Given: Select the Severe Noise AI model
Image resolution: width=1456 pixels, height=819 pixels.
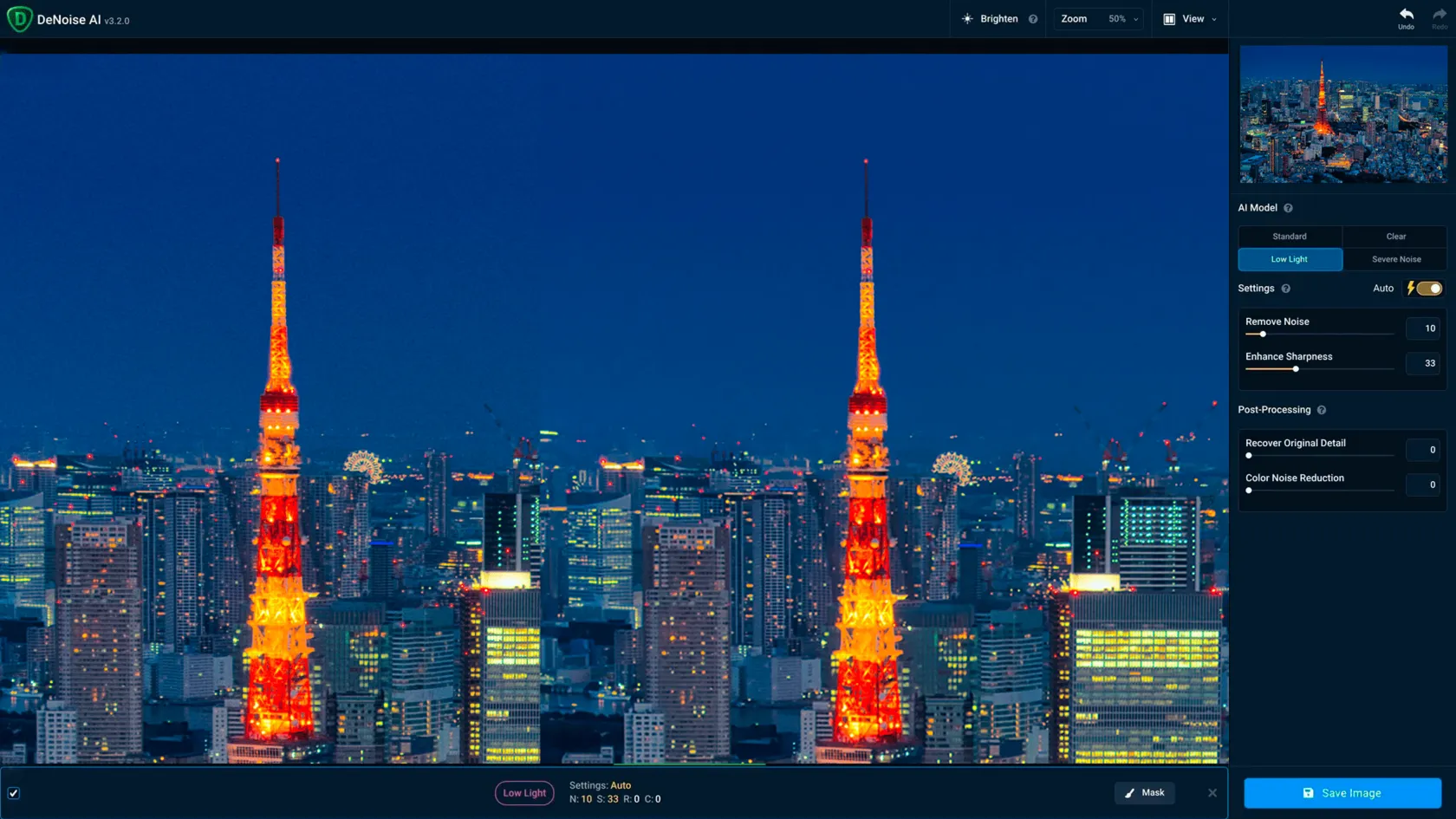Looking at the screenshot, I should (x=1395, y=258).
